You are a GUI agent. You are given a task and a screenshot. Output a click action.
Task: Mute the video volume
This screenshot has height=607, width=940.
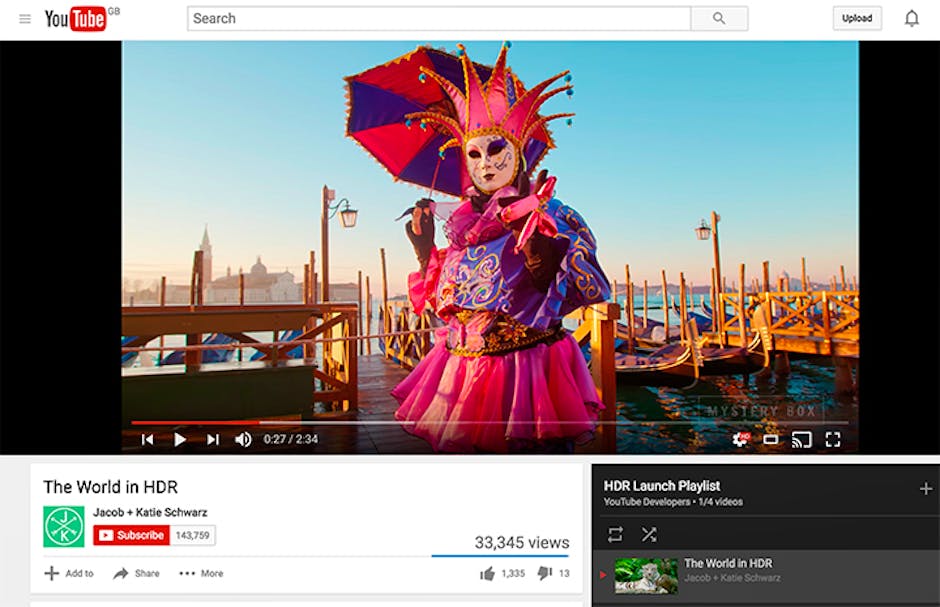[243, 439]
